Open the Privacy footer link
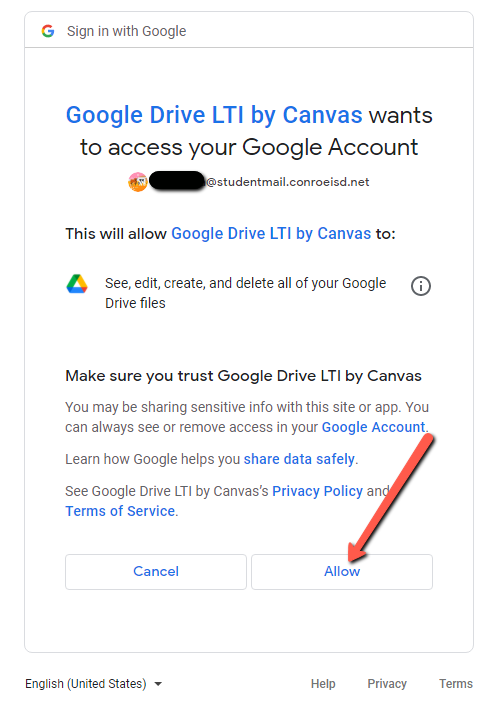Screen dimensions: 495x717 point(387,684)
